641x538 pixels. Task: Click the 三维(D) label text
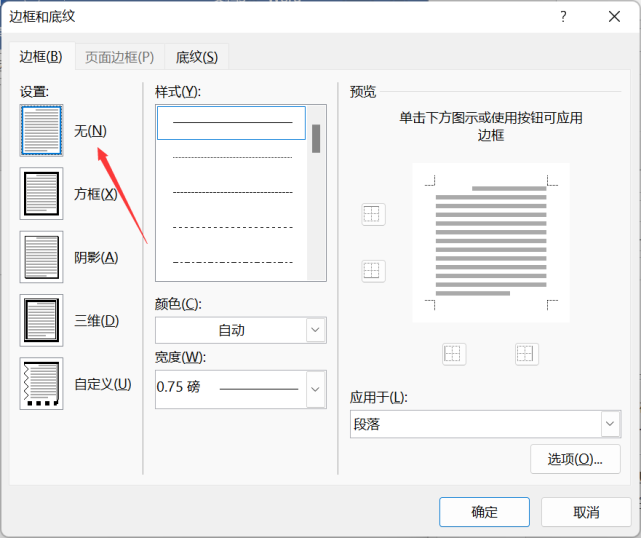pyautogui.click(x=96, y=321)
